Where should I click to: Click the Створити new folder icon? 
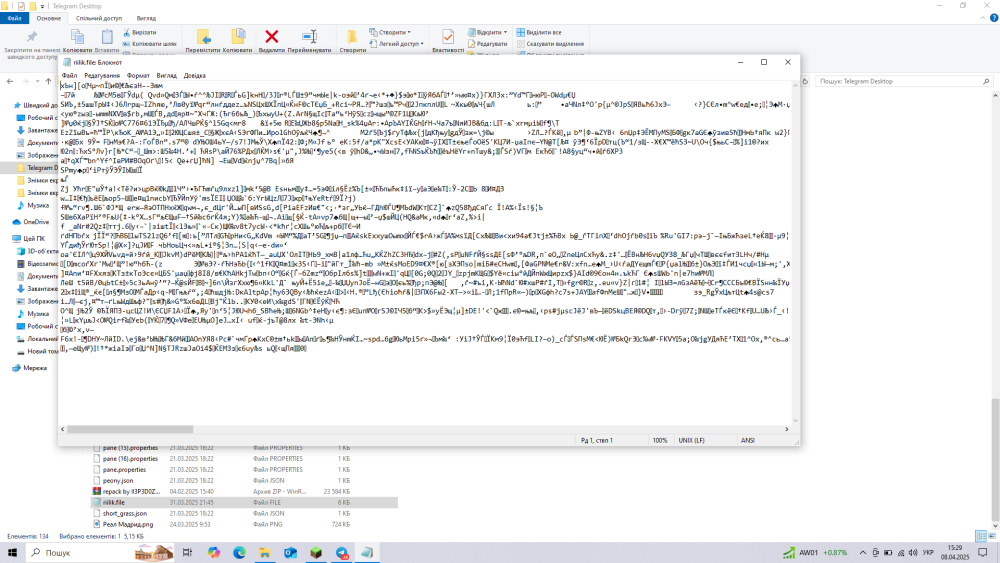(x=352, y=37)
